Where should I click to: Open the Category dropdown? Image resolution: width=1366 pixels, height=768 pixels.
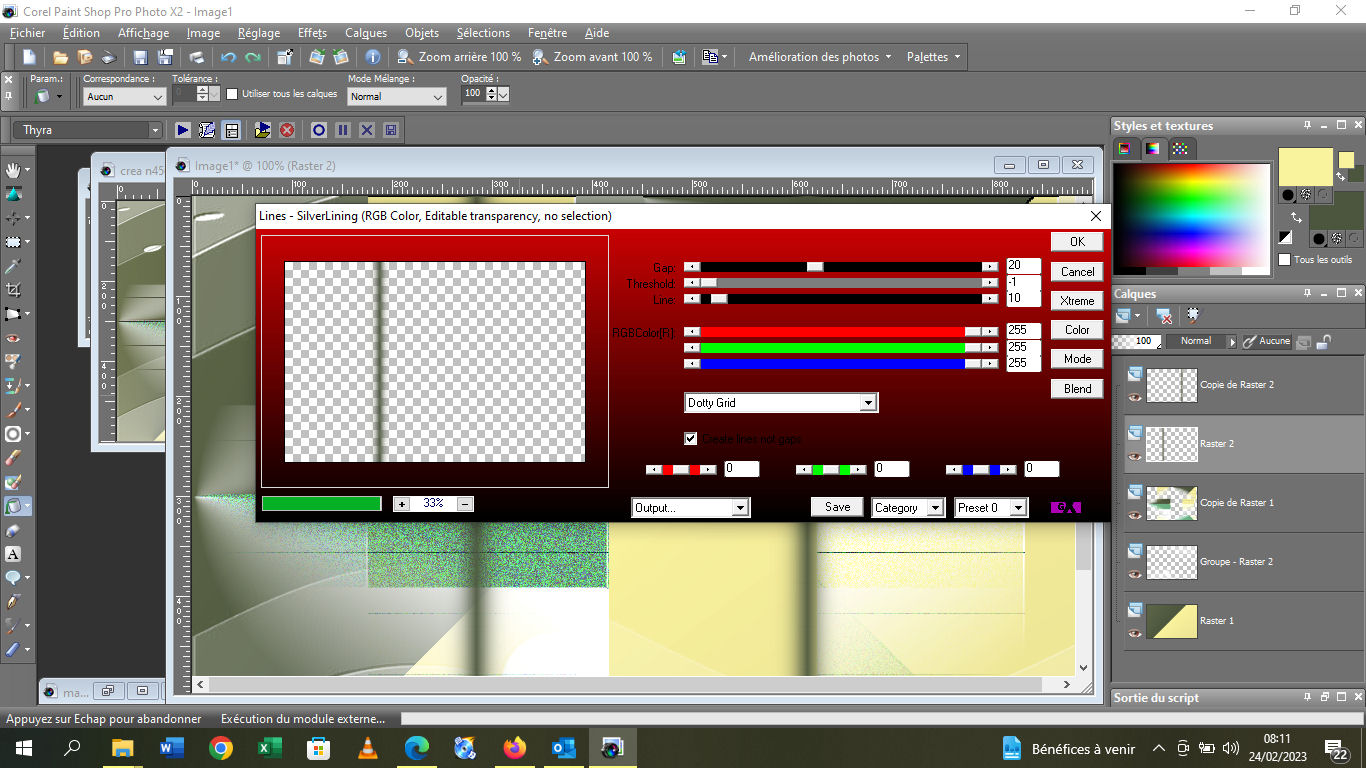click(908, 508)
